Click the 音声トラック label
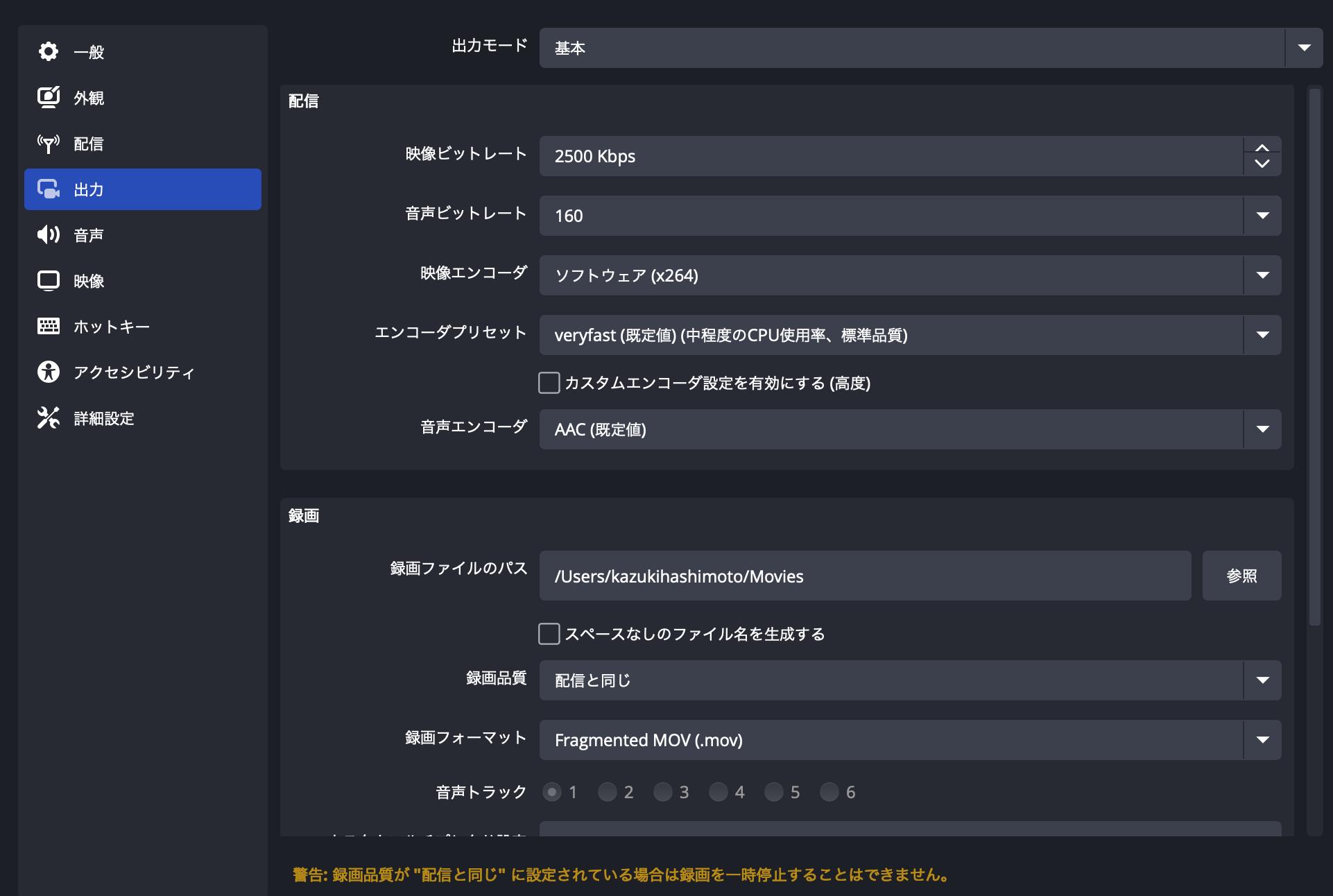 (x=481, y=792)
